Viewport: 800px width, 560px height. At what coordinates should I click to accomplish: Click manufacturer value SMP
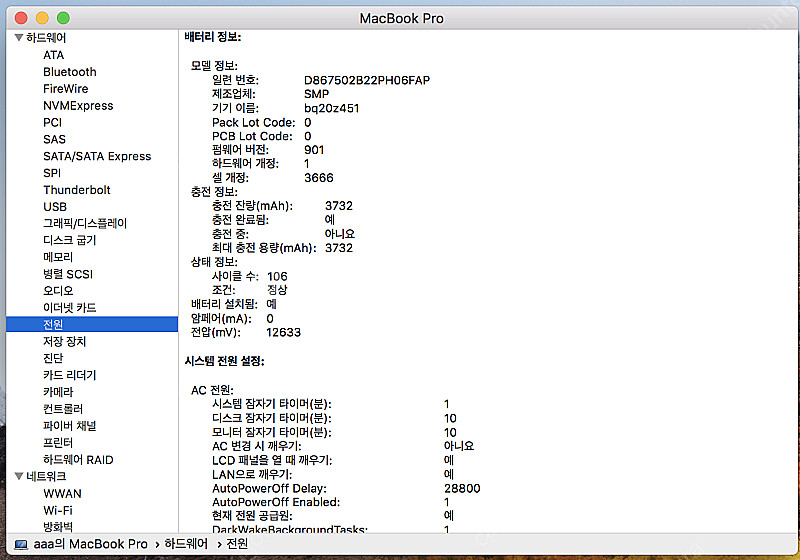pyautogui.click(x=316, y=94)
